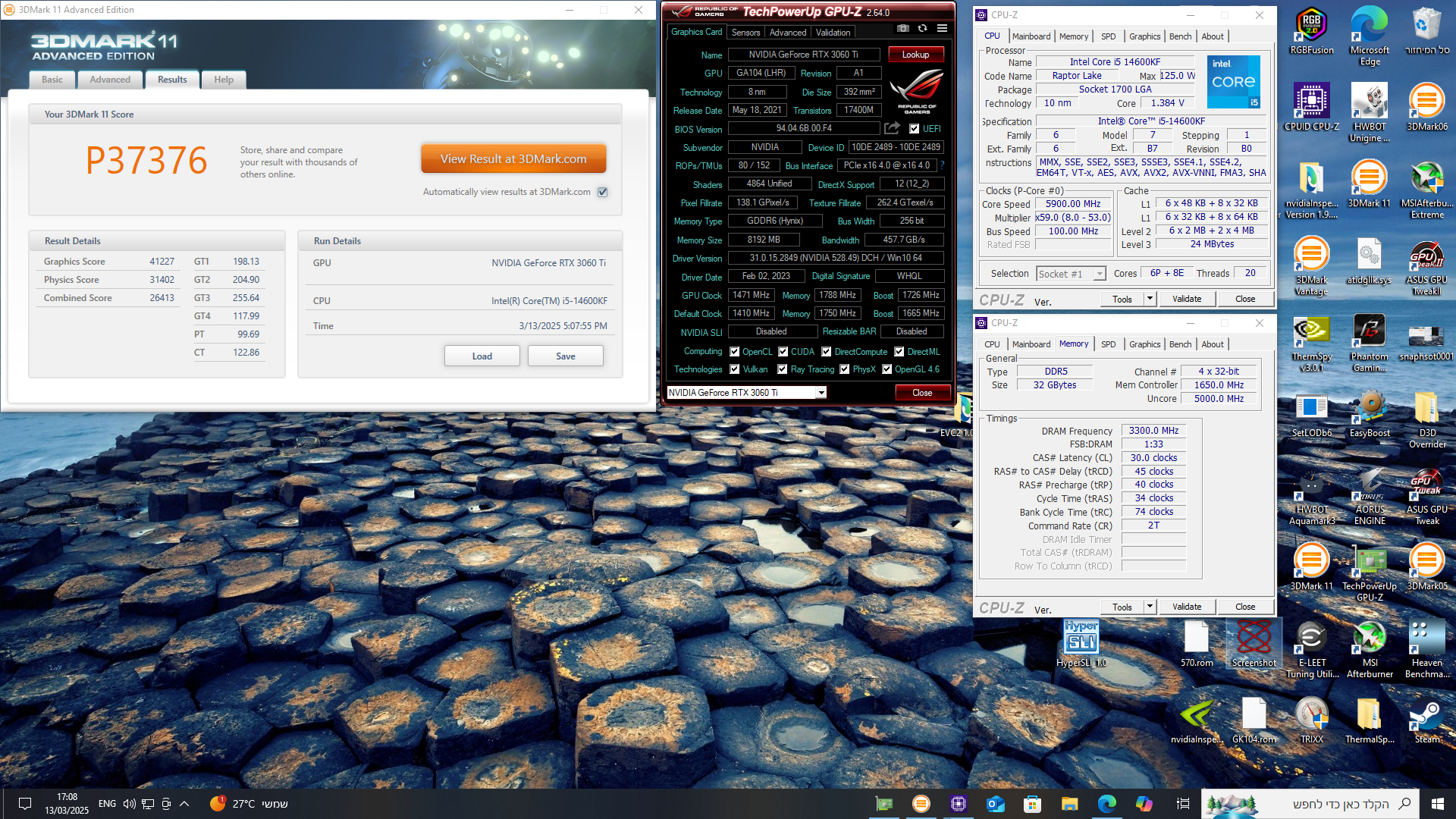This screenshot has height=819, width=1456.
Task: Switch to the Validation tab in GPU-Z
Action: click(x=833, y=33)
